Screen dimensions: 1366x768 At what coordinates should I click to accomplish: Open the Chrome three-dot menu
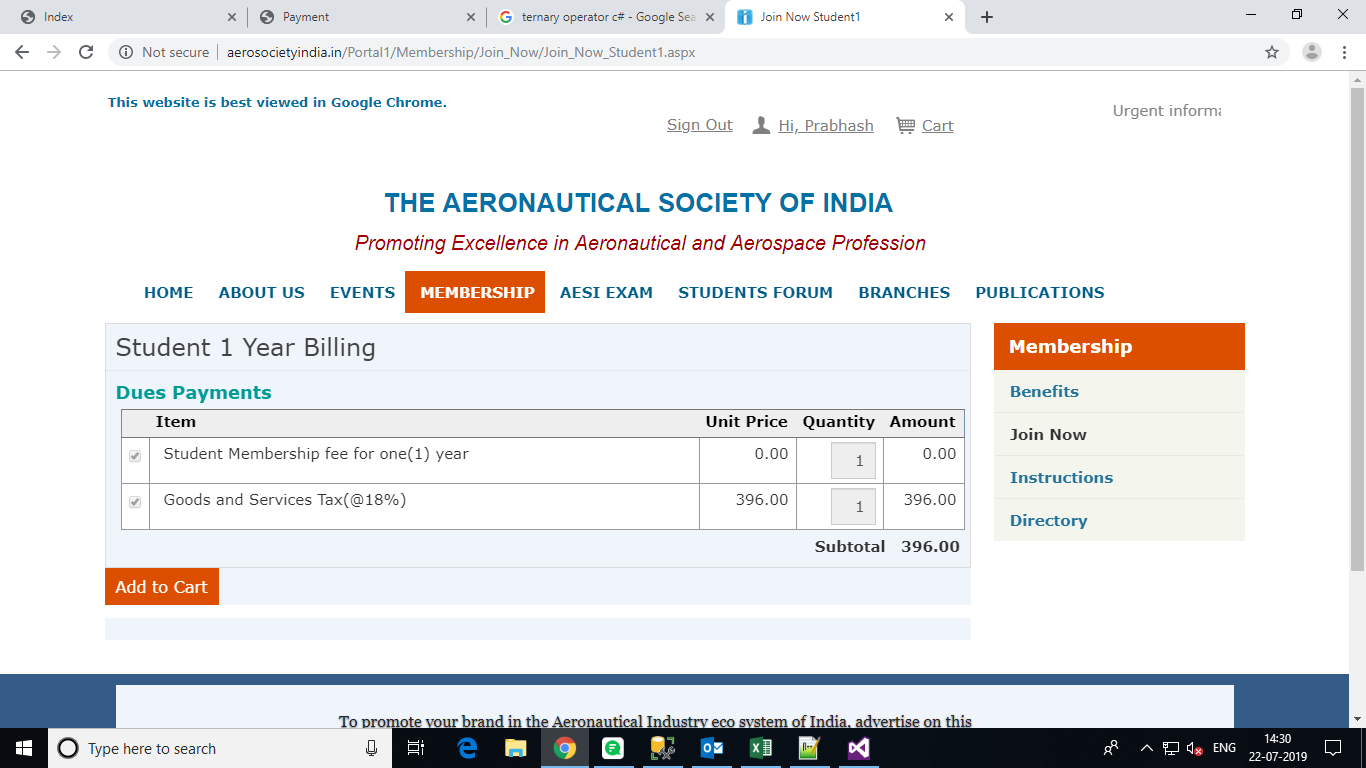(x=1342, y=52)
